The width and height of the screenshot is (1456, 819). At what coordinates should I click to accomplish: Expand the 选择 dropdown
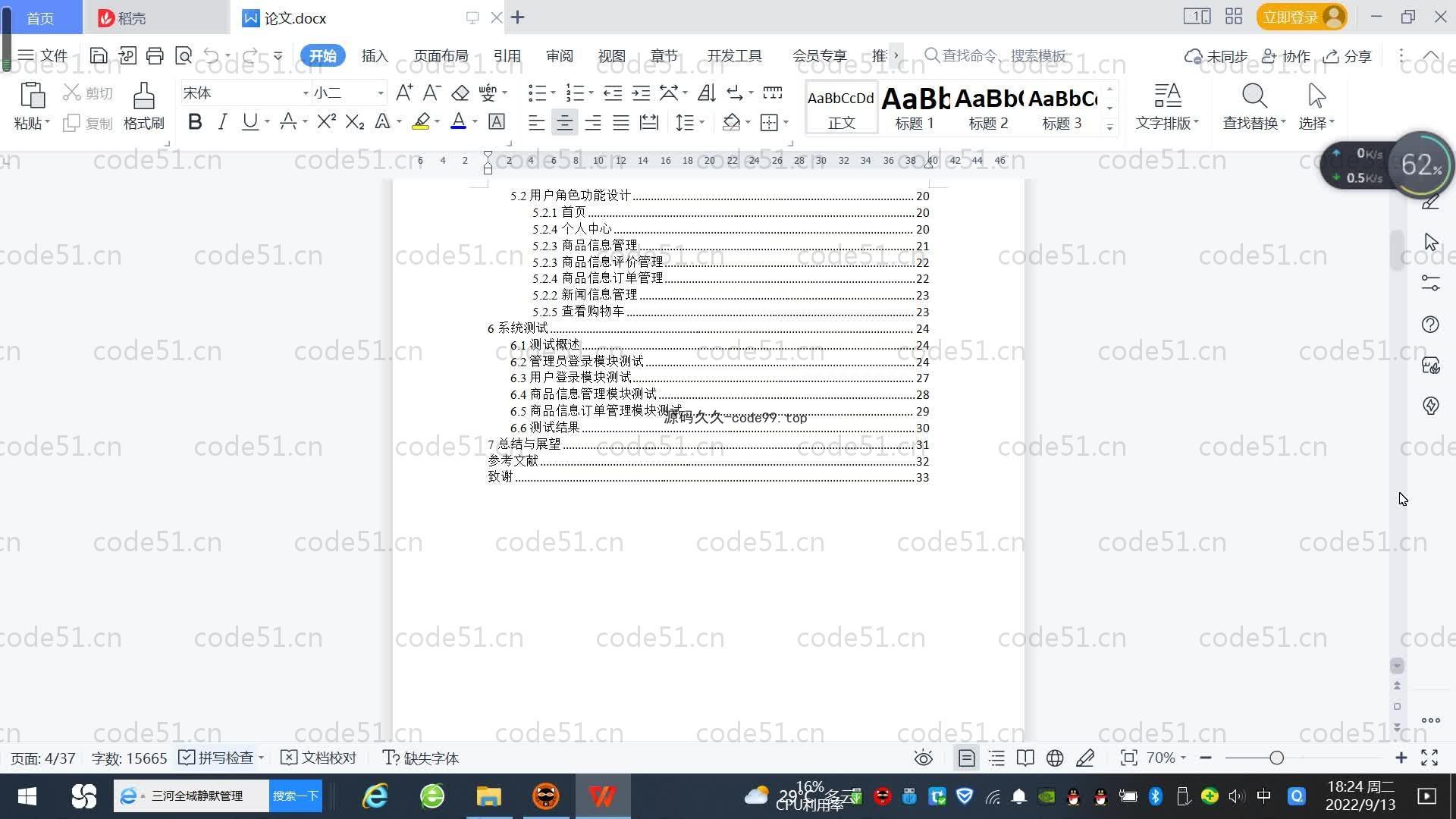tap(1316, 122)
